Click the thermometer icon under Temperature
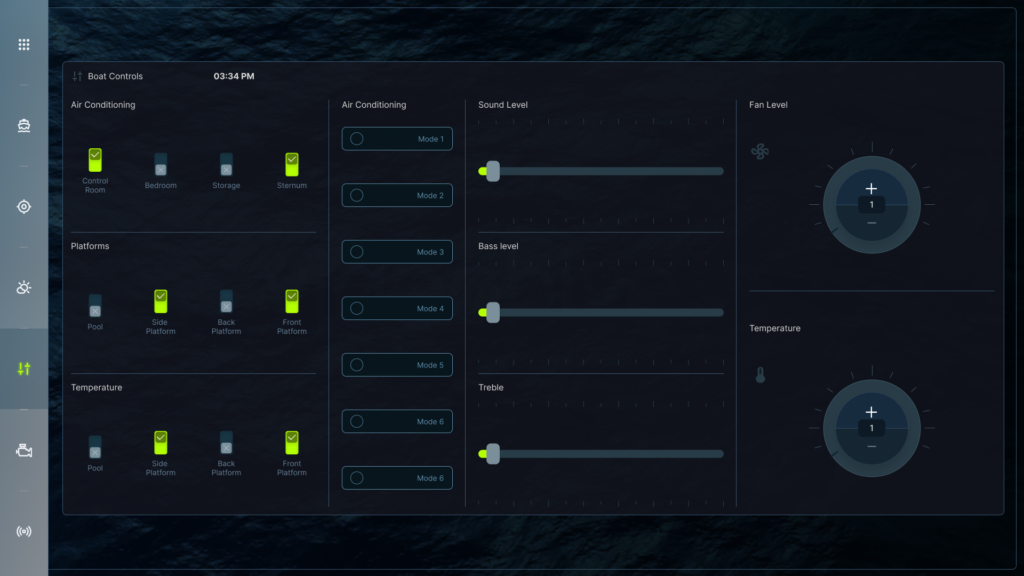The width and height of the screenshot is (1024, 576). click(760, 376)
